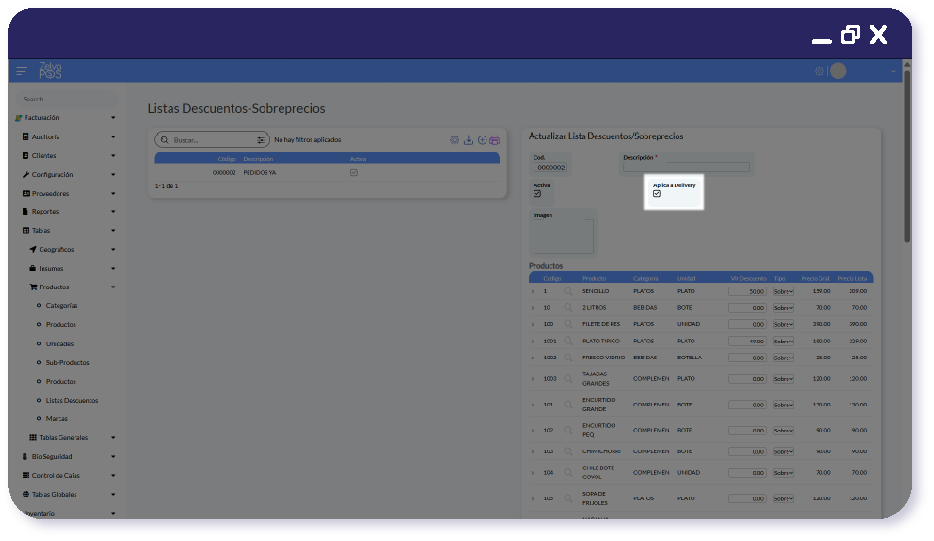Screen dimensions: 934x541
Task: Open Listas Descuentos menu item
Action: tap(71, 401)
